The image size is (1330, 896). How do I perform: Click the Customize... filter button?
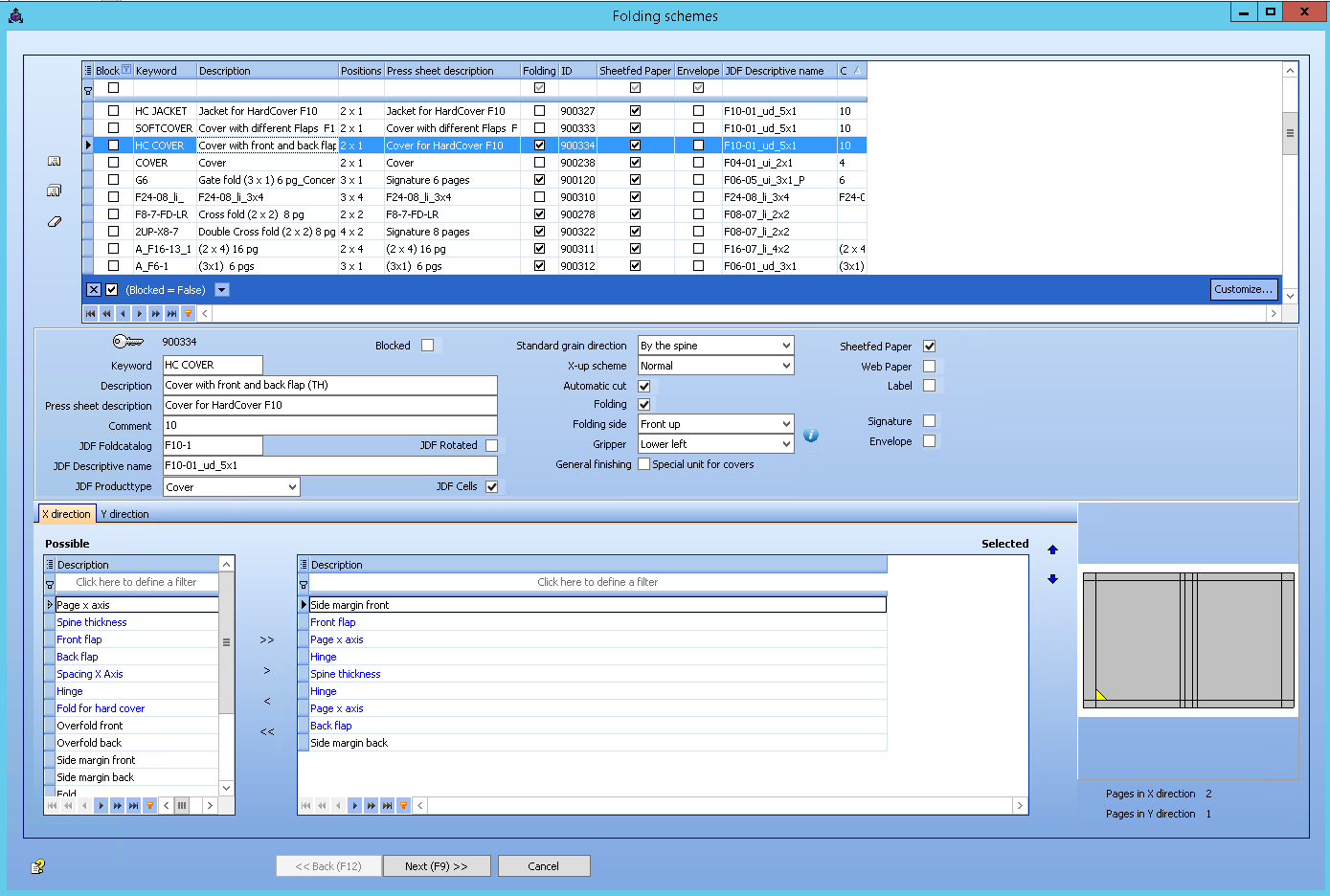click(x=1244, y=289)
